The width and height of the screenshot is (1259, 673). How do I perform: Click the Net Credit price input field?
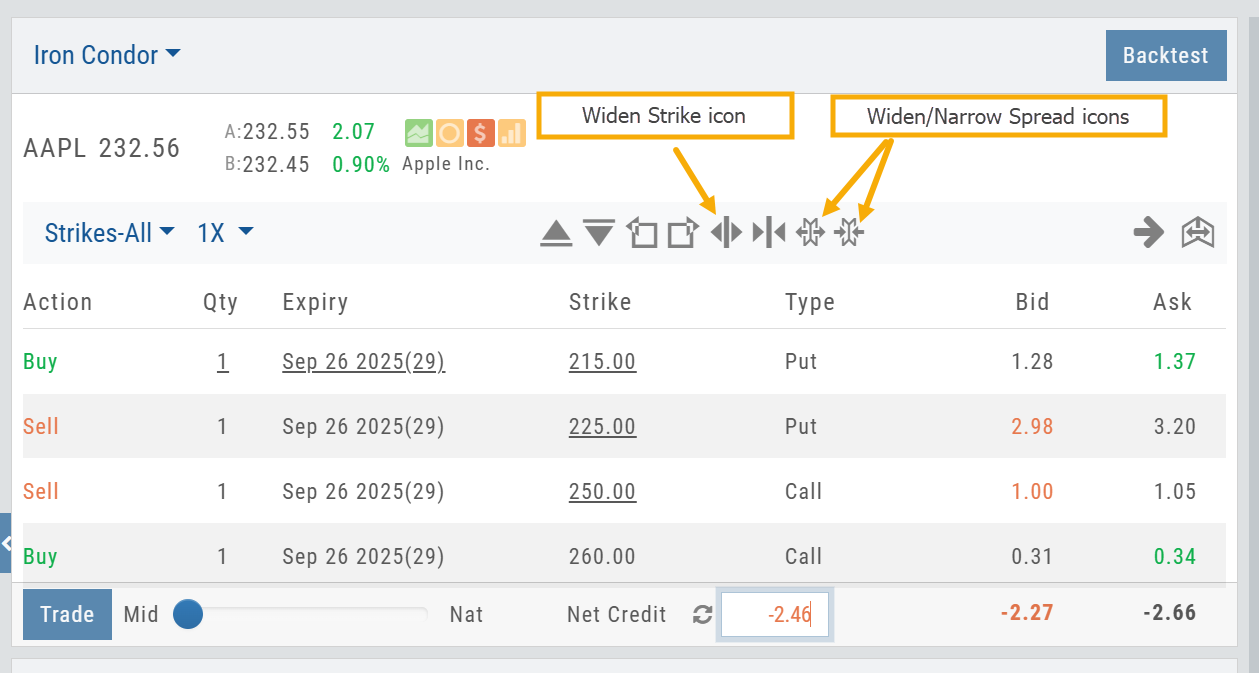click(773, 615)
